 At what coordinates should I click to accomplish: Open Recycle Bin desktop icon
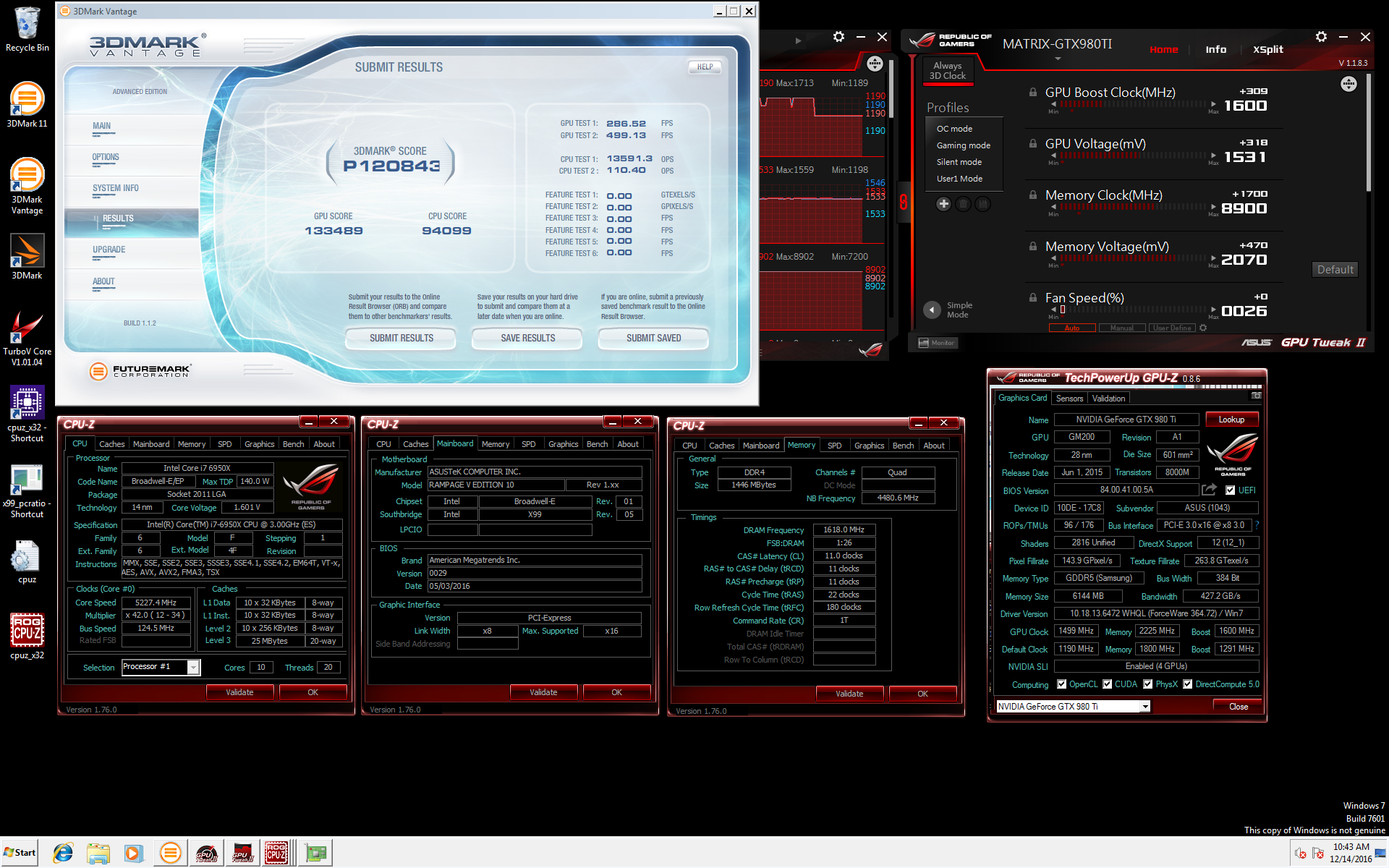click(x=27, y=30)
